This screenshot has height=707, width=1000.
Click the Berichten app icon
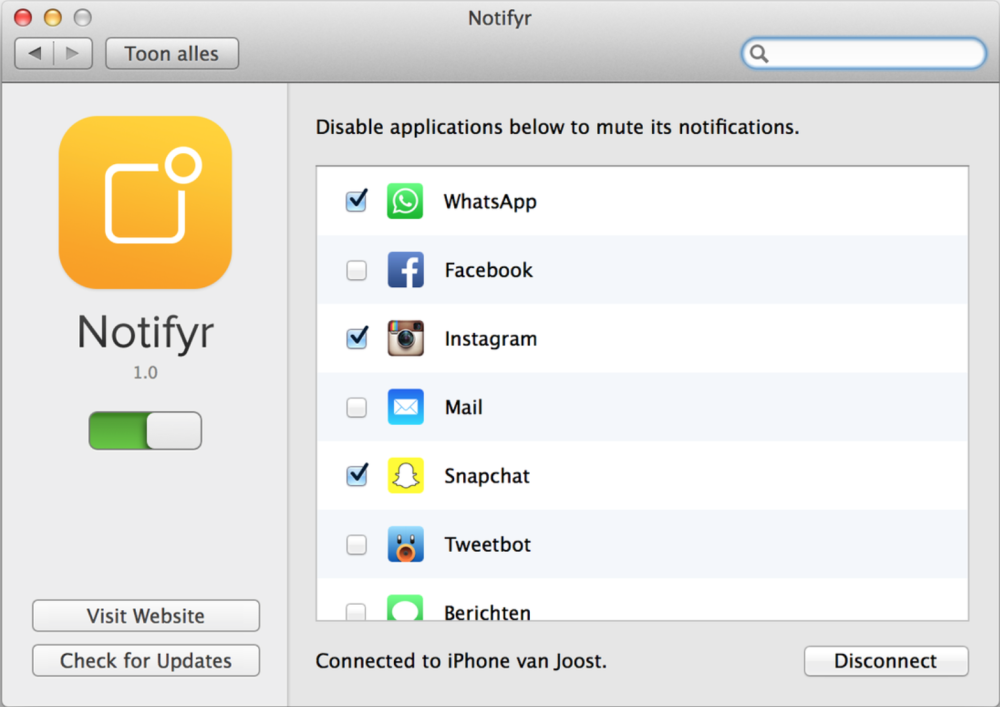pyautogui.click(x=404, y=611)
